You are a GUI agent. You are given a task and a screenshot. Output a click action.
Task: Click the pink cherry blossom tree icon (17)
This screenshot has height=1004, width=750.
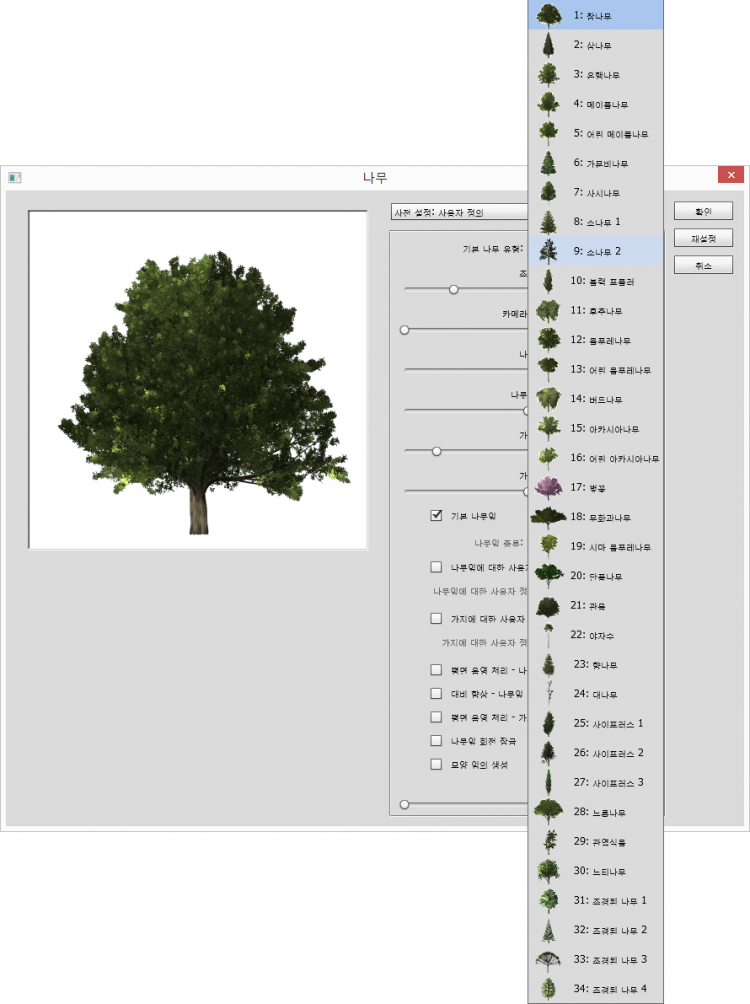[547, 486]
